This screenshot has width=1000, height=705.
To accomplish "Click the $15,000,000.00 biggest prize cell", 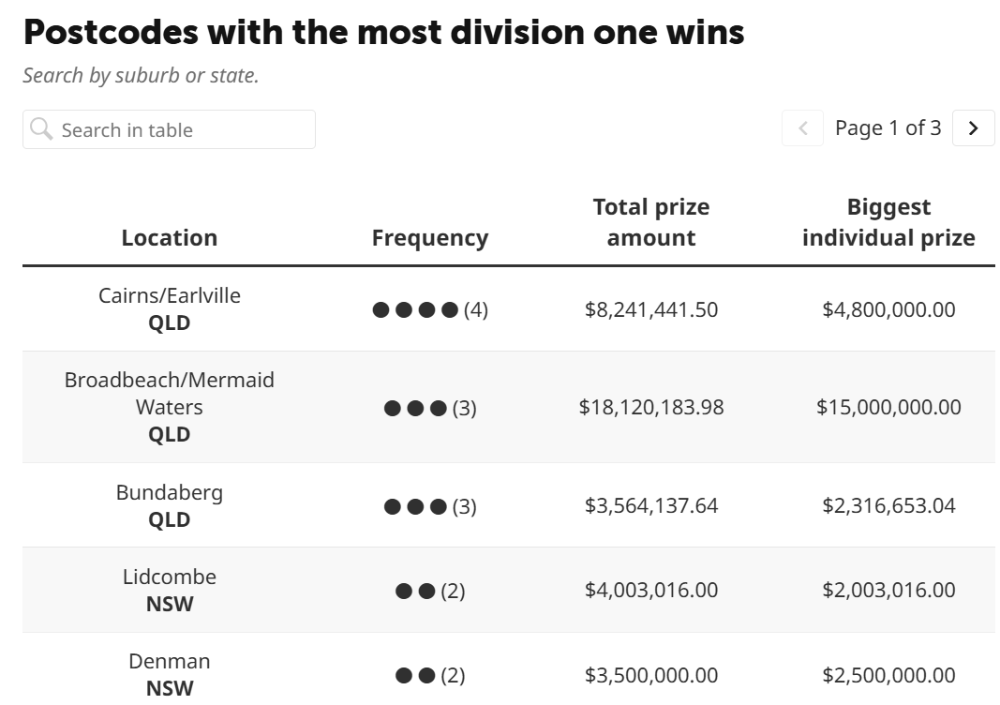I will [888, 407].
